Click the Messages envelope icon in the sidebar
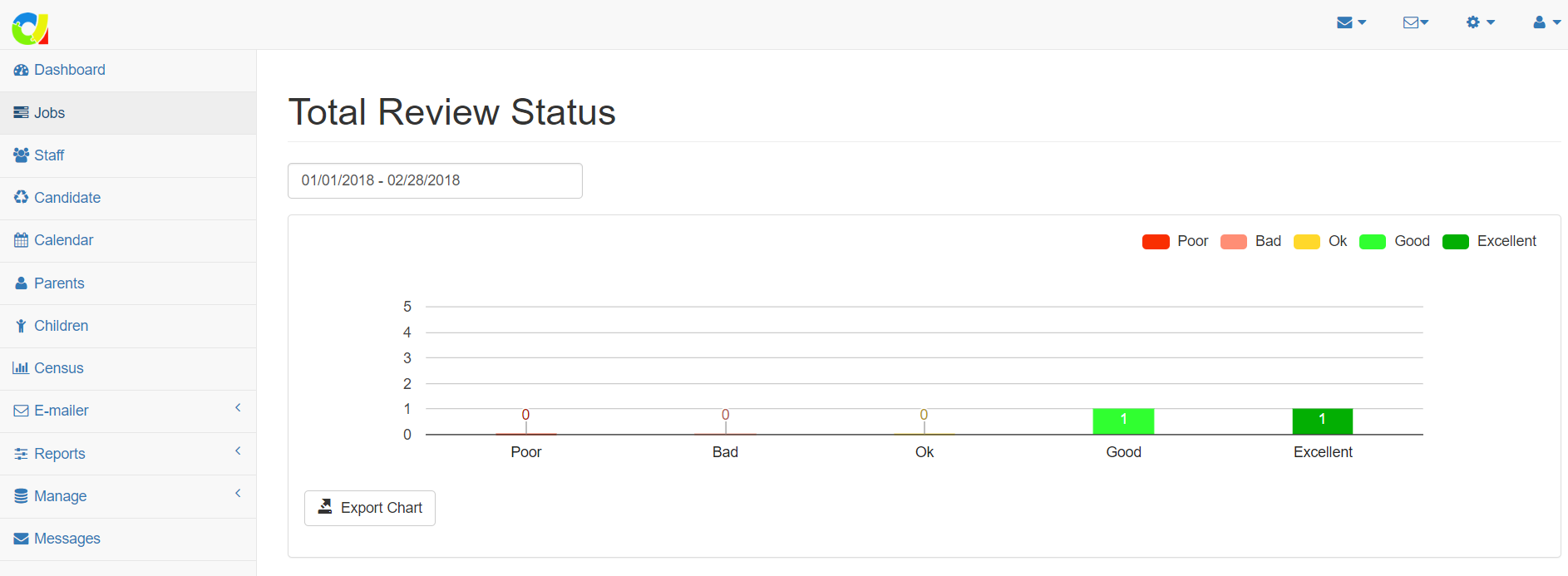 pyautogui.click(x=21, y=539)
